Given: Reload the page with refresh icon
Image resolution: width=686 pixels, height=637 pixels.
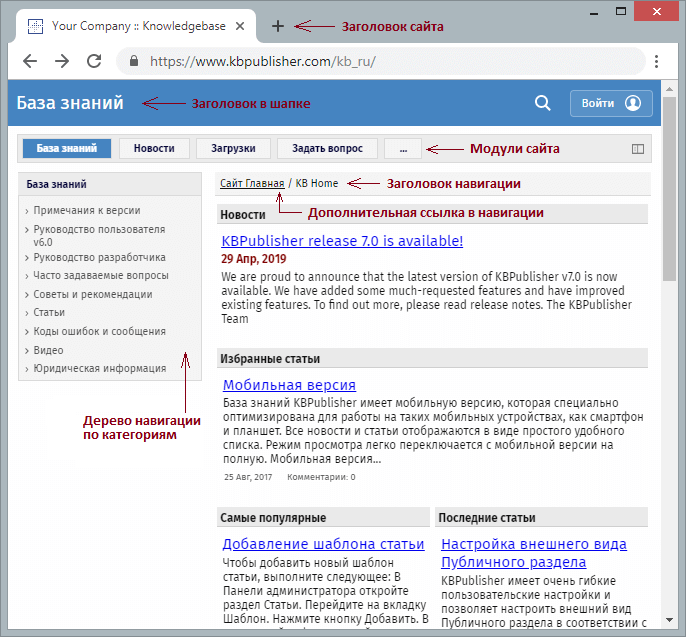Looking at the screenshot, I should (x=94, y=61).
